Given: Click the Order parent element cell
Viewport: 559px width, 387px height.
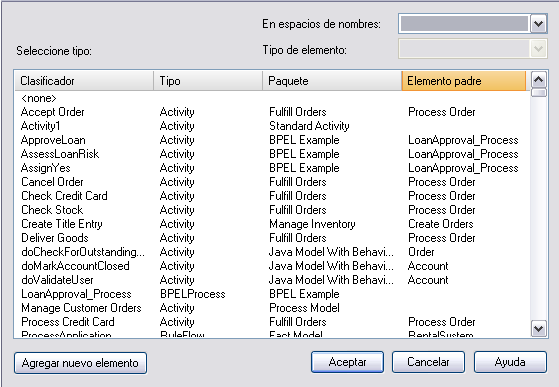Looking at the screenshot, I should (421, 252).
